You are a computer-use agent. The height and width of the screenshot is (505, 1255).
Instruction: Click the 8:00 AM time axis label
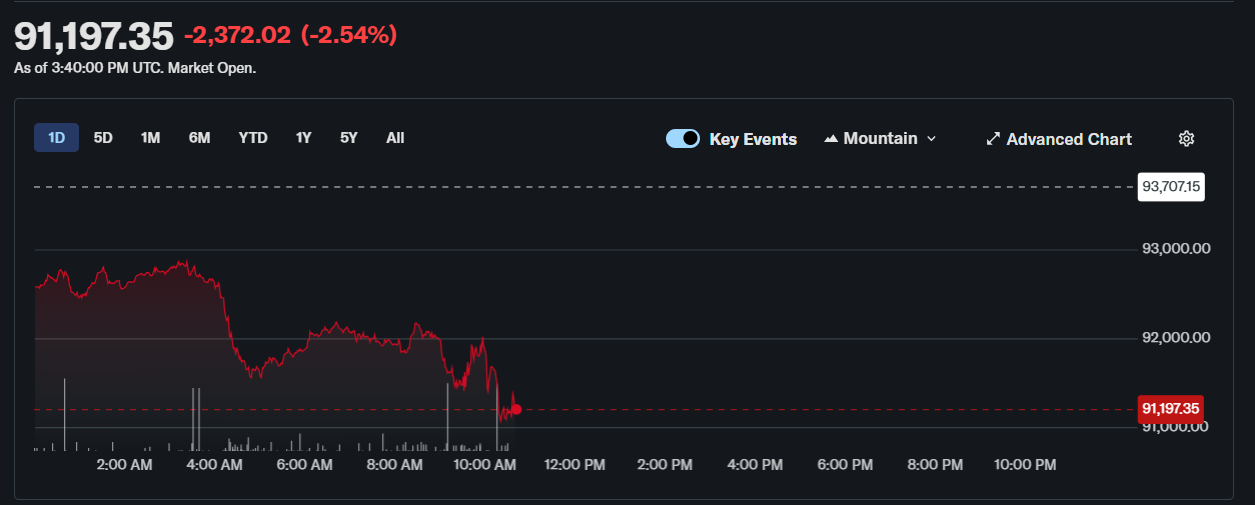[394, 465]
